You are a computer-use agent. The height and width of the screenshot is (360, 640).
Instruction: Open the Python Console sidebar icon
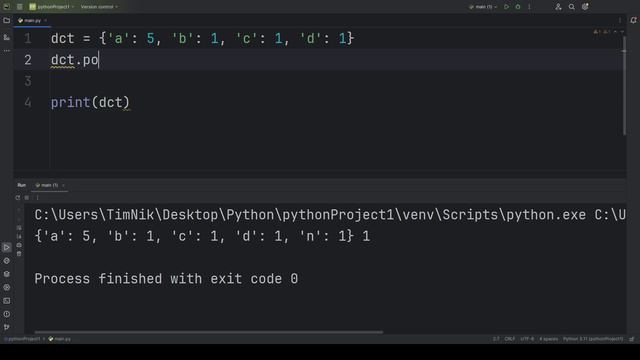(7, 260)
